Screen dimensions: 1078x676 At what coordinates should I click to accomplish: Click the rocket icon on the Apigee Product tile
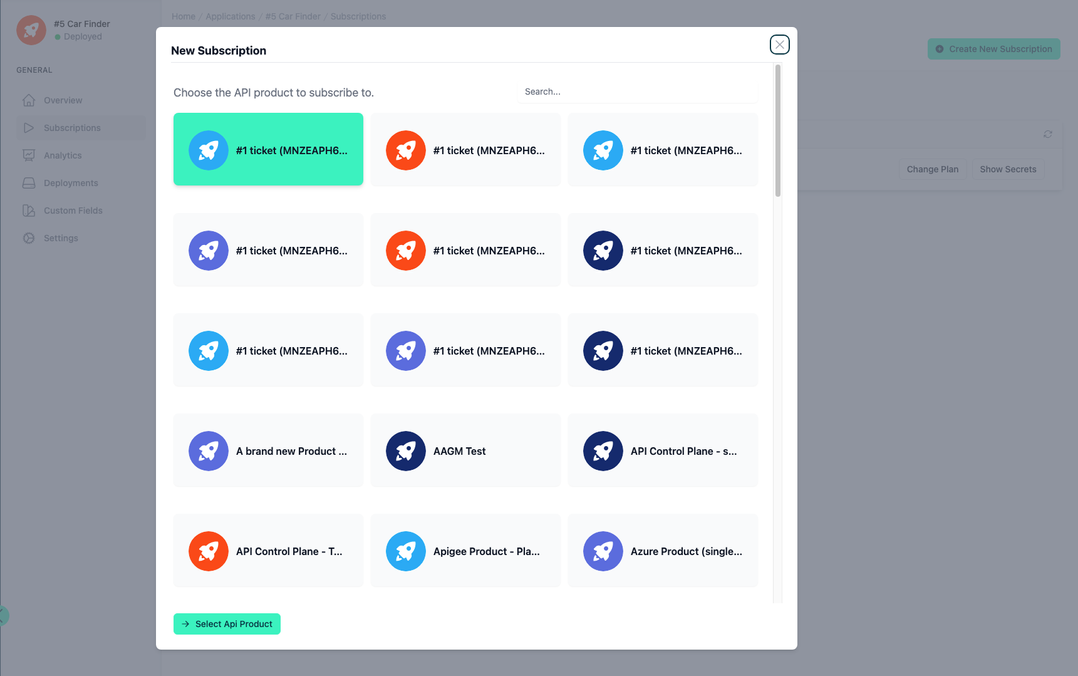click(x=405, y=551)
